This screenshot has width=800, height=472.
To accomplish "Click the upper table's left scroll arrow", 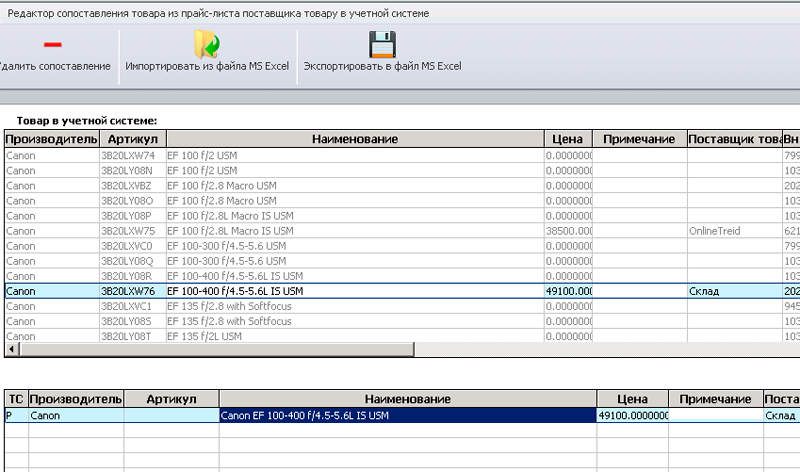I will click(x=12, y=350).
